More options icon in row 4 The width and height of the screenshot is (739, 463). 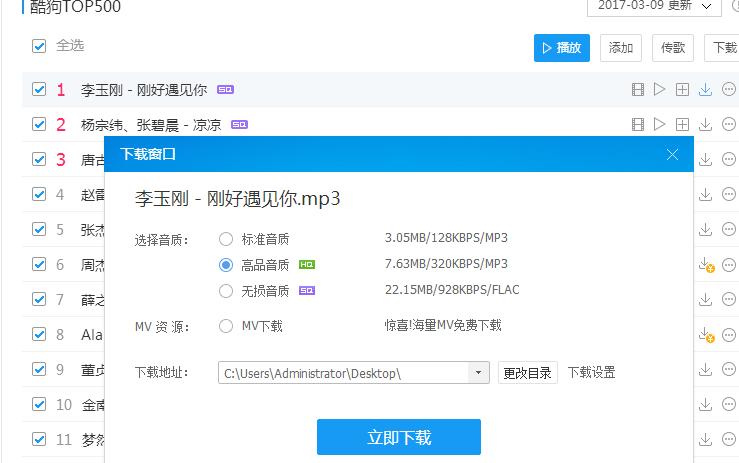[729, 194]
